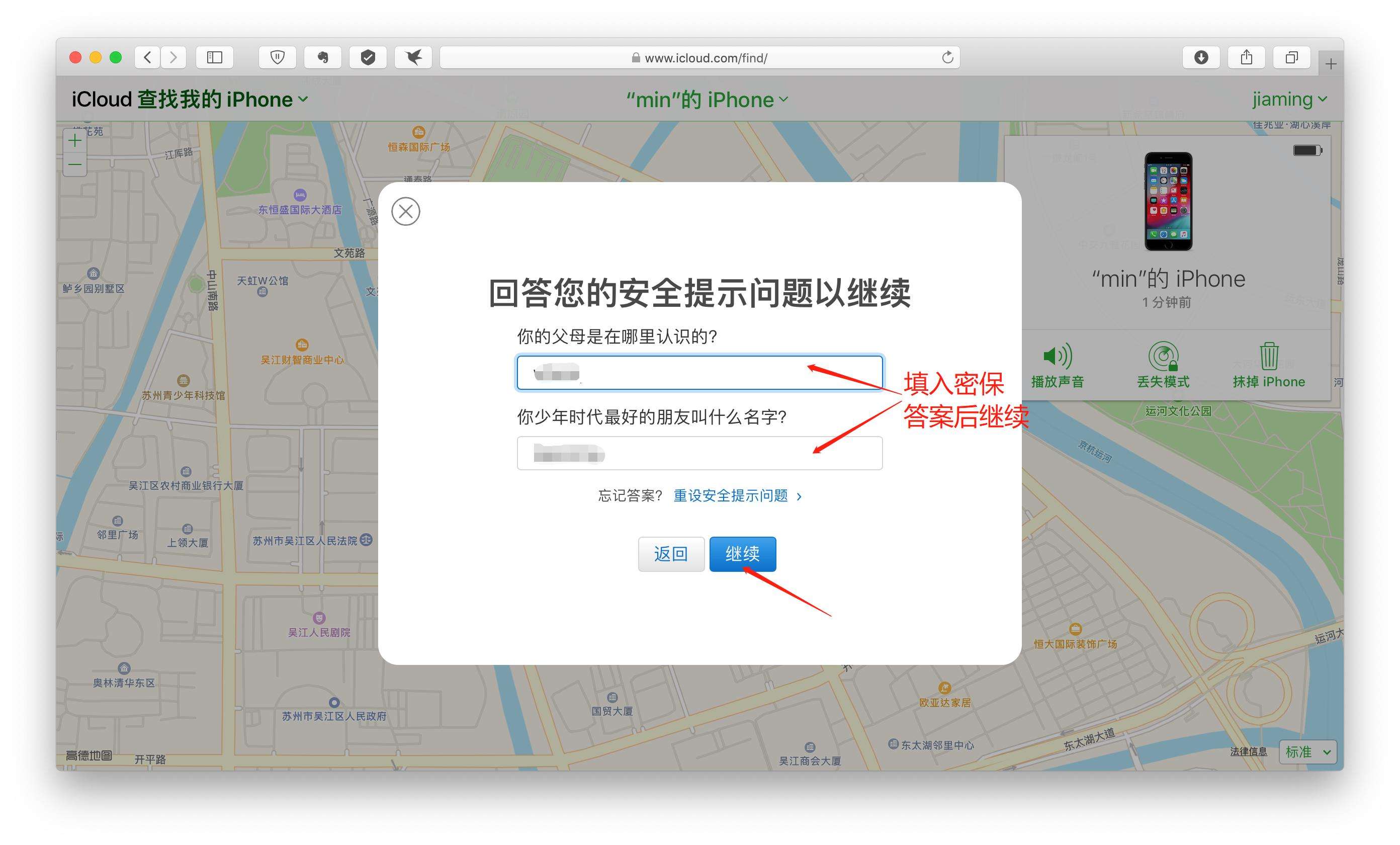Click 上领大厦 map label
The image size is (1400, 845).
coord(188,543)
